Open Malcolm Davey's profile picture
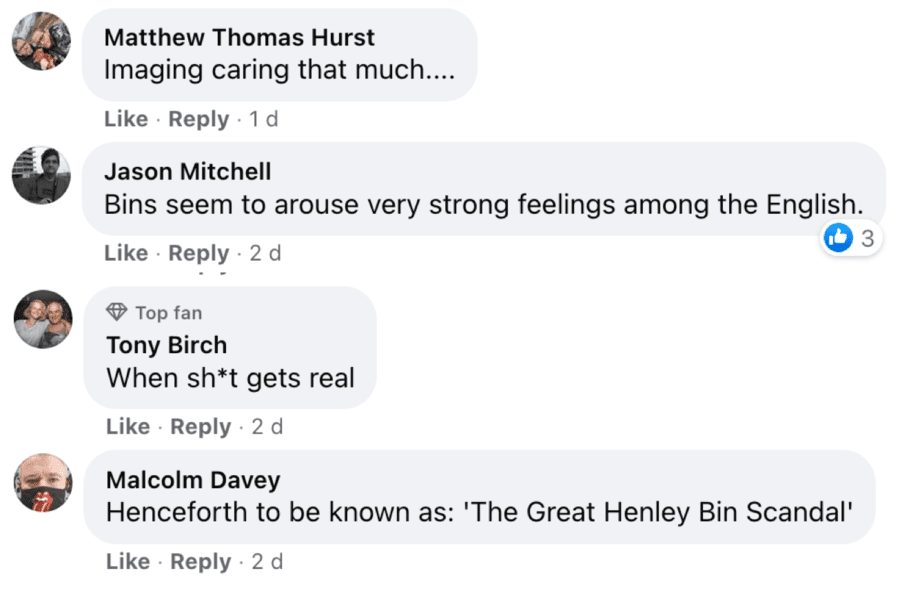 pos(43,483)
